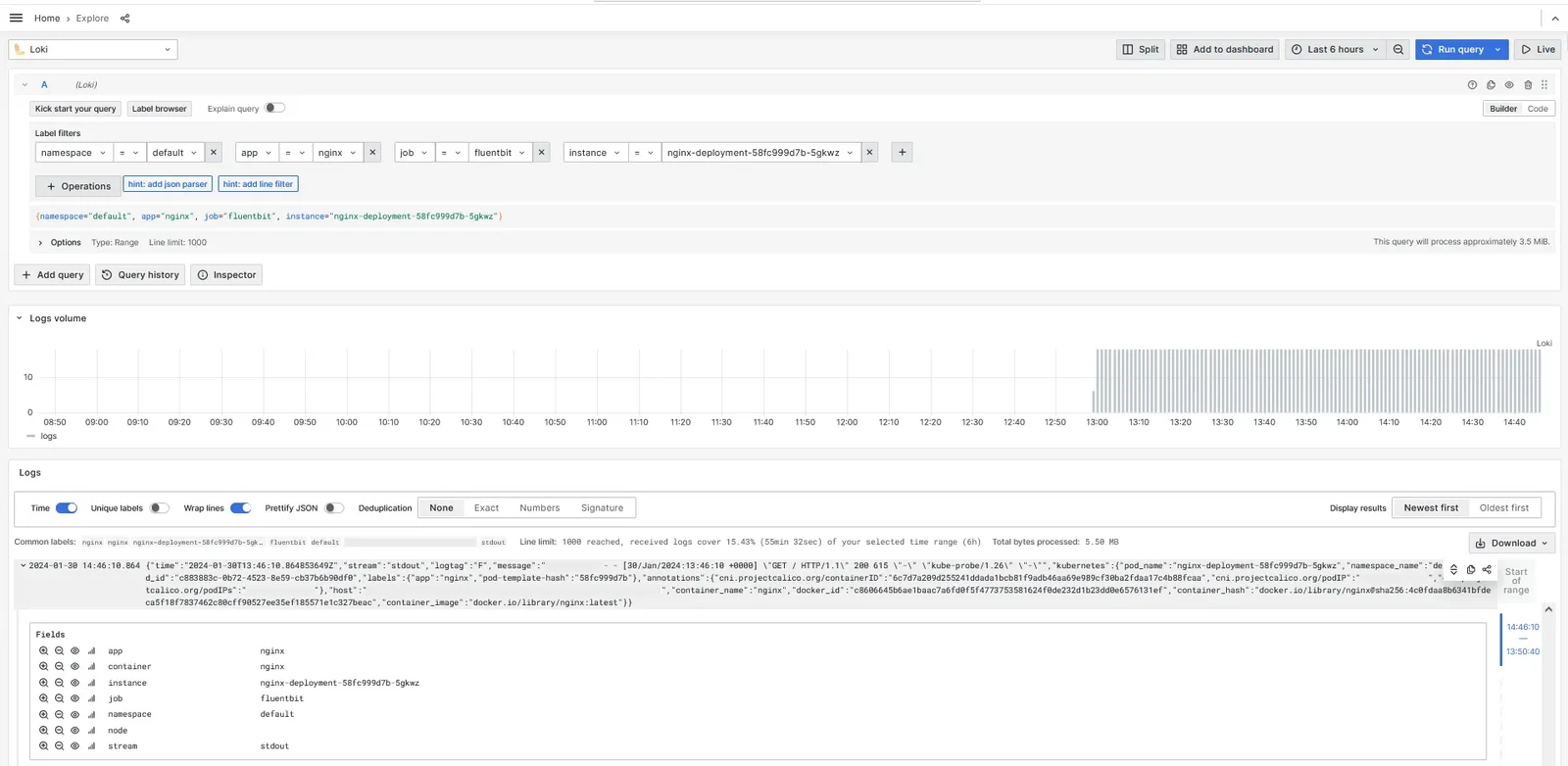Select Signature deduplication
This screenshot has width=1568, height=766.
pos(602,508)
